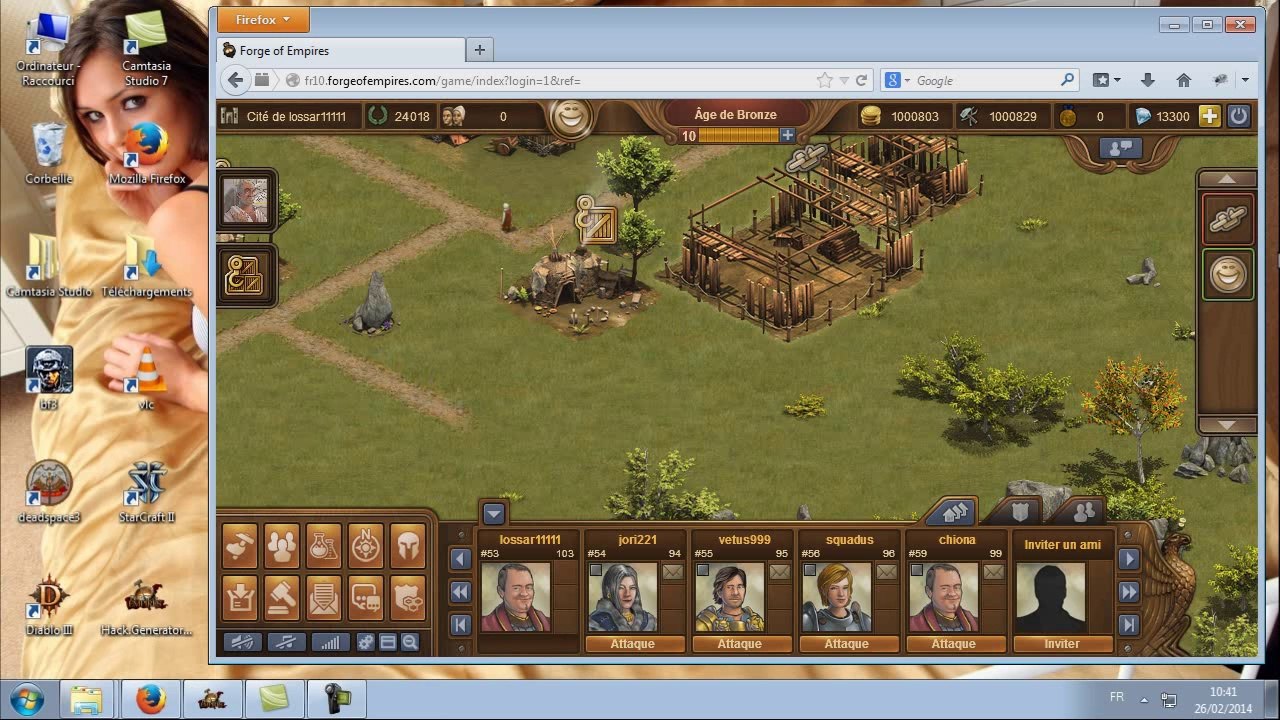Click the forge points progress bar
Image resolution: width=1280 pixels, height=720 pixels.
[x=738, y=136]
